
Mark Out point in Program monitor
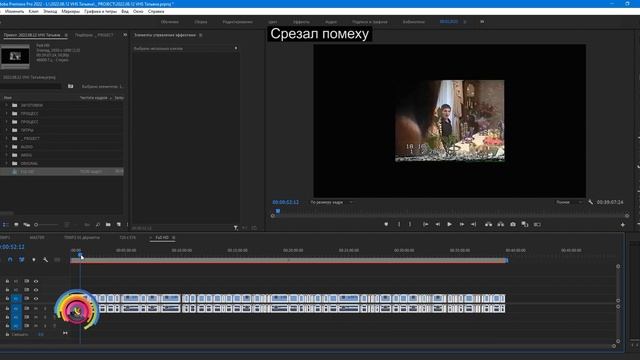coord(410,224)
